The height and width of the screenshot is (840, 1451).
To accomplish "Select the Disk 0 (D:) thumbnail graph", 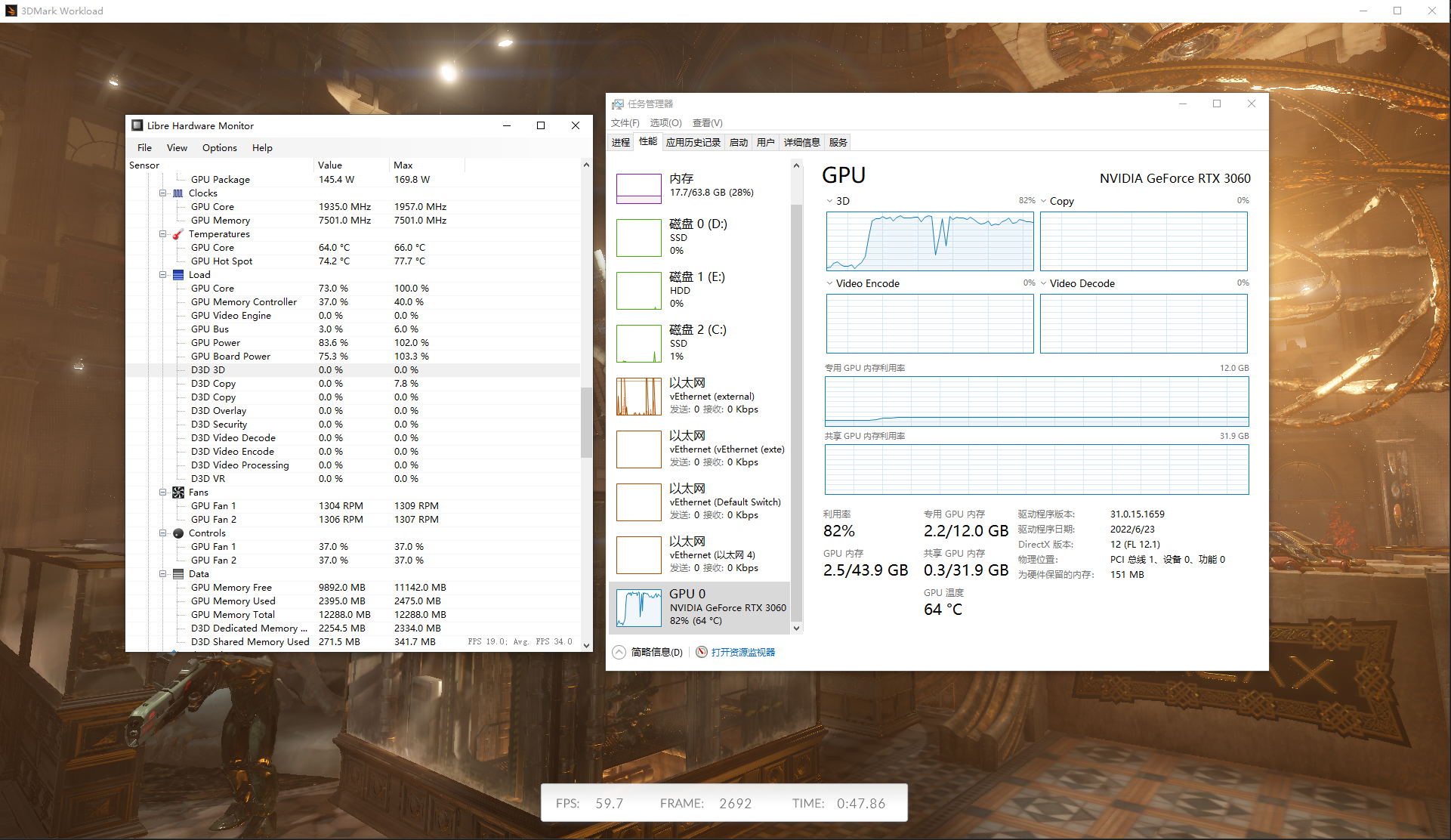I will (639, 238).
